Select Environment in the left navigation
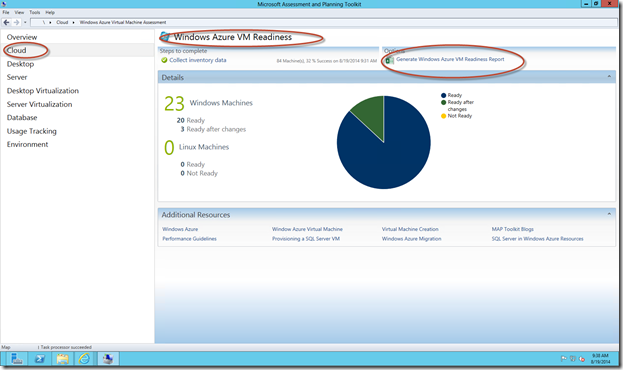The image size is (623, 370). tap(27, 144)
